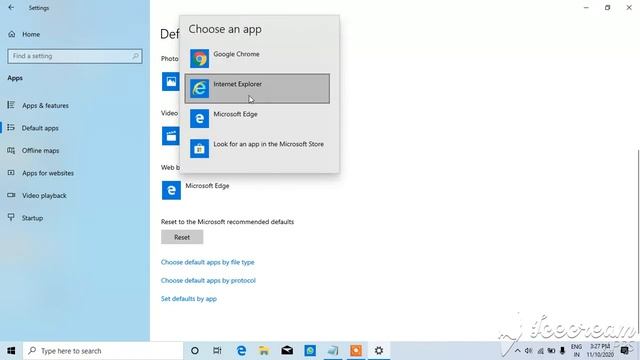Image resolution: width=640 pixels, height=360 pixels.
Task: Click the Internet Explorer icon in the popup
Action: pyautogui.click(x=200, y=89)
